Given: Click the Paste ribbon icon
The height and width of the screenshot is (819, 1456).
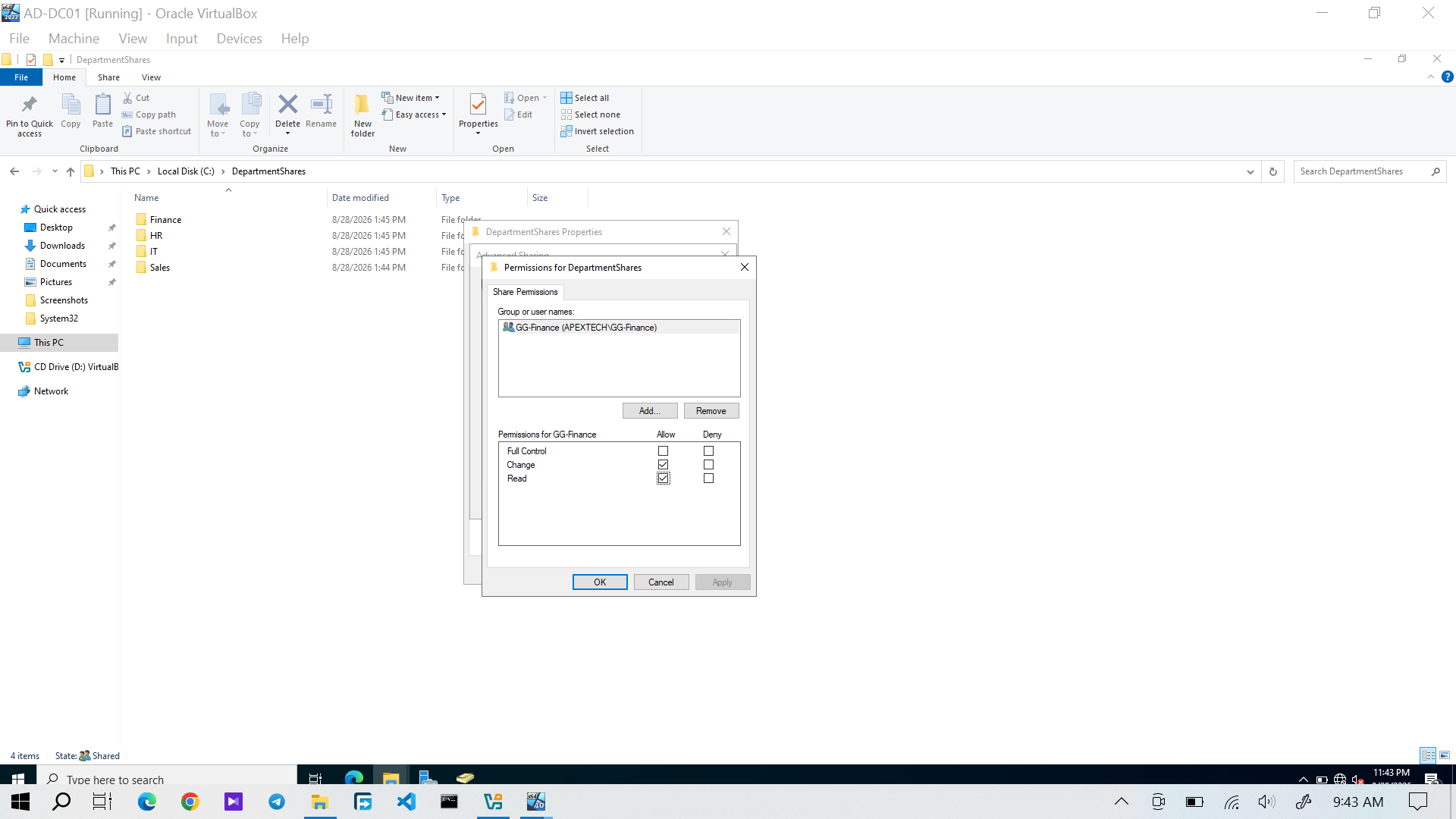Looking at the screenshot, I should point(102,104).
